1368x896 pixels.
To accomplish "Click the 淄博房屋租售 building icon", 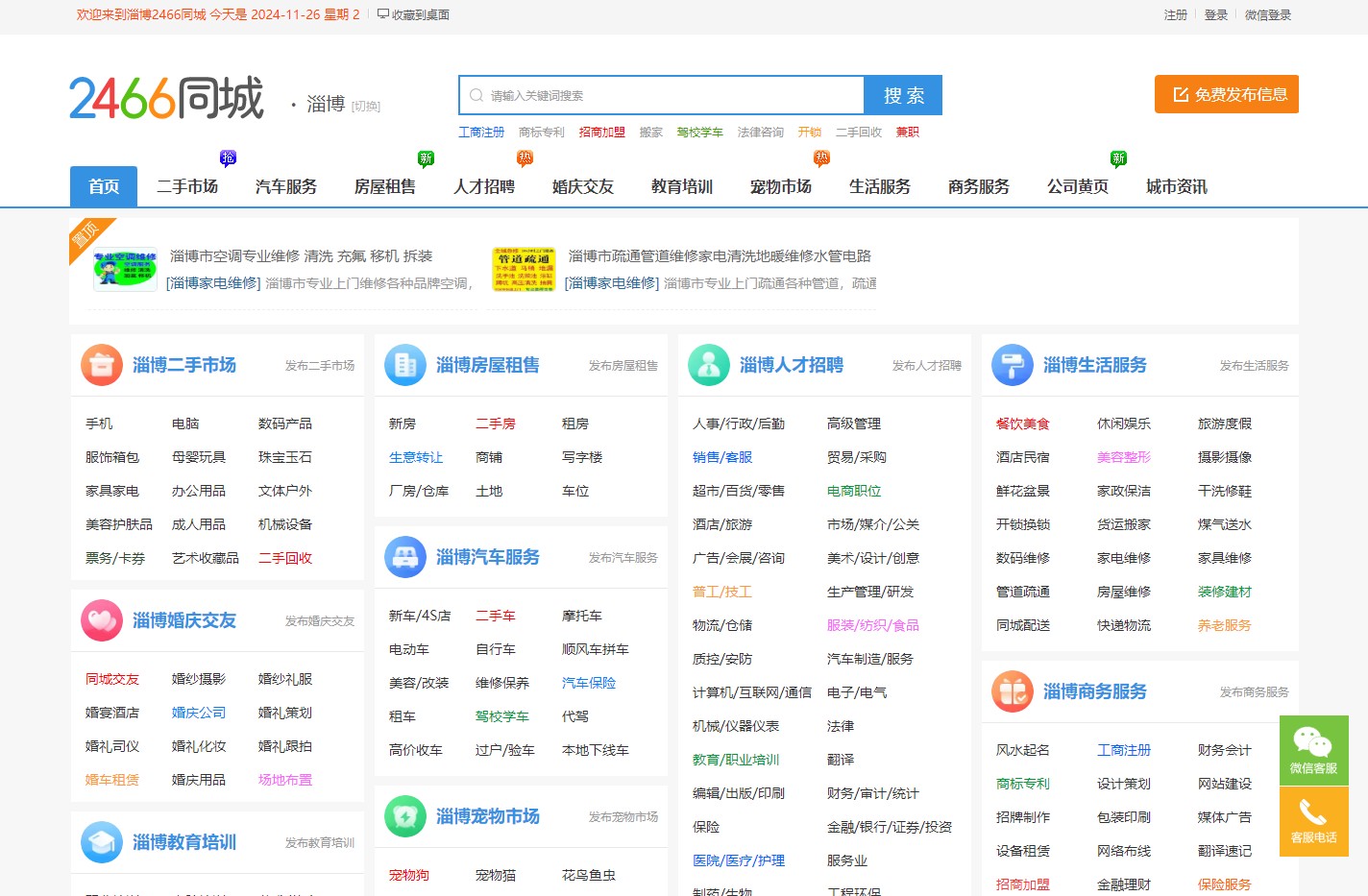I will 405,365.
